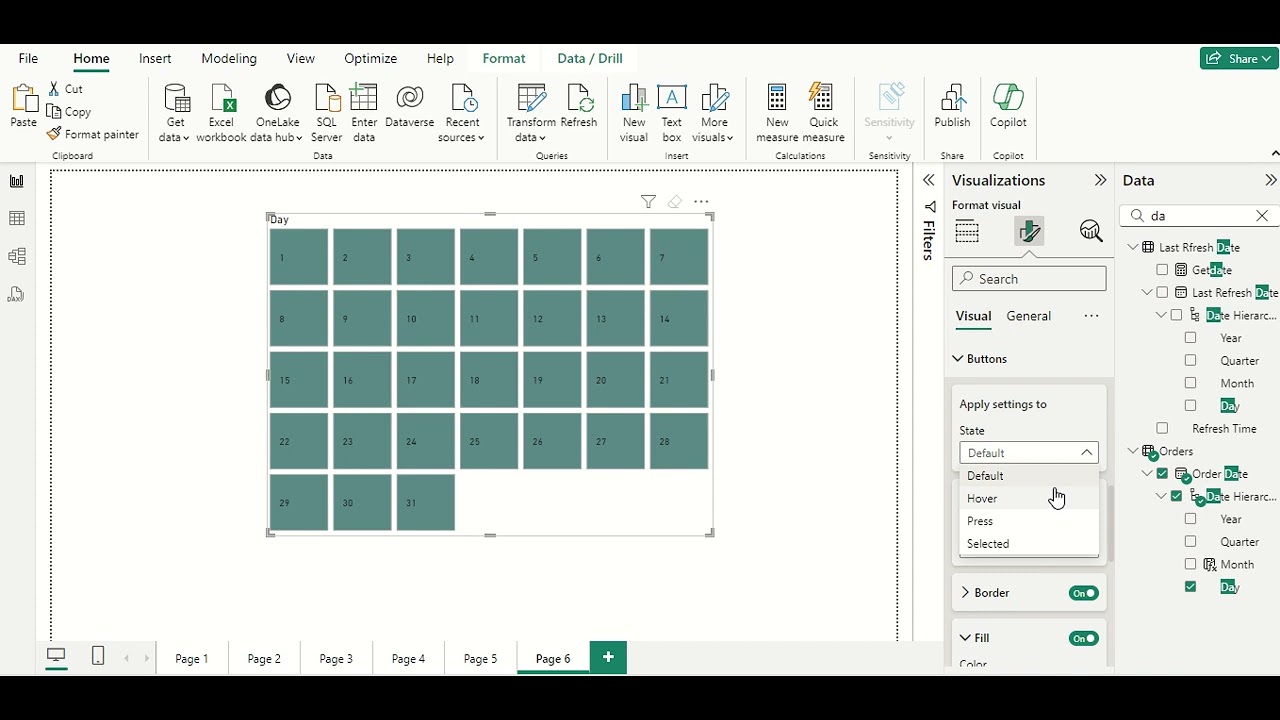This screenshot has width=1280, height=720.
Task: Go to Page 3 tab
Action: point(336,658)
